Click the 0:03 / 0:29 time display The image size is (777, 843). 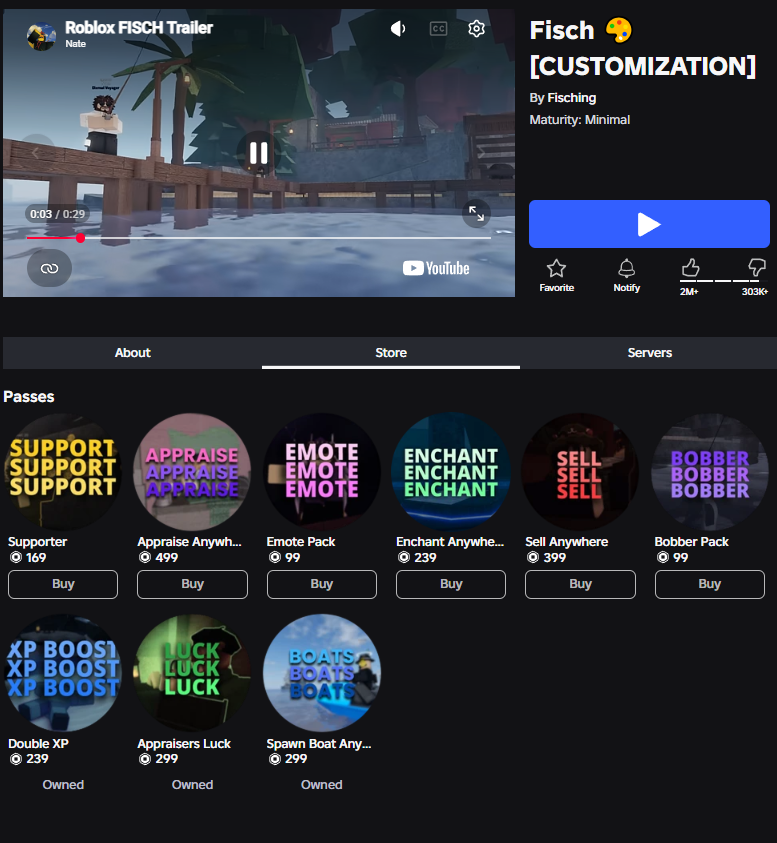pos(58,214)
